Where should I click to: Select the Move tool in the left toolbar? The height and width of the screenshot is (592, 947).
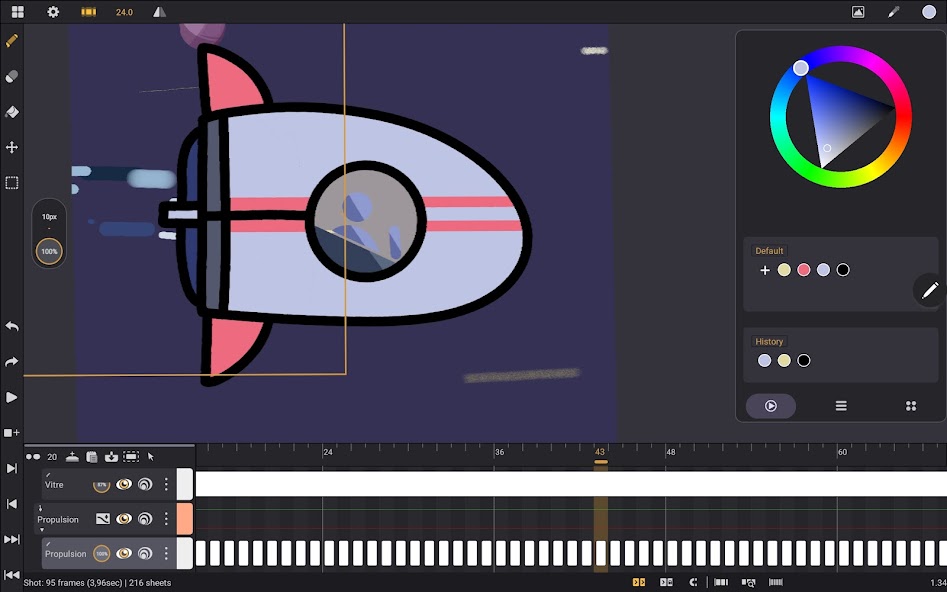[12, 147]
